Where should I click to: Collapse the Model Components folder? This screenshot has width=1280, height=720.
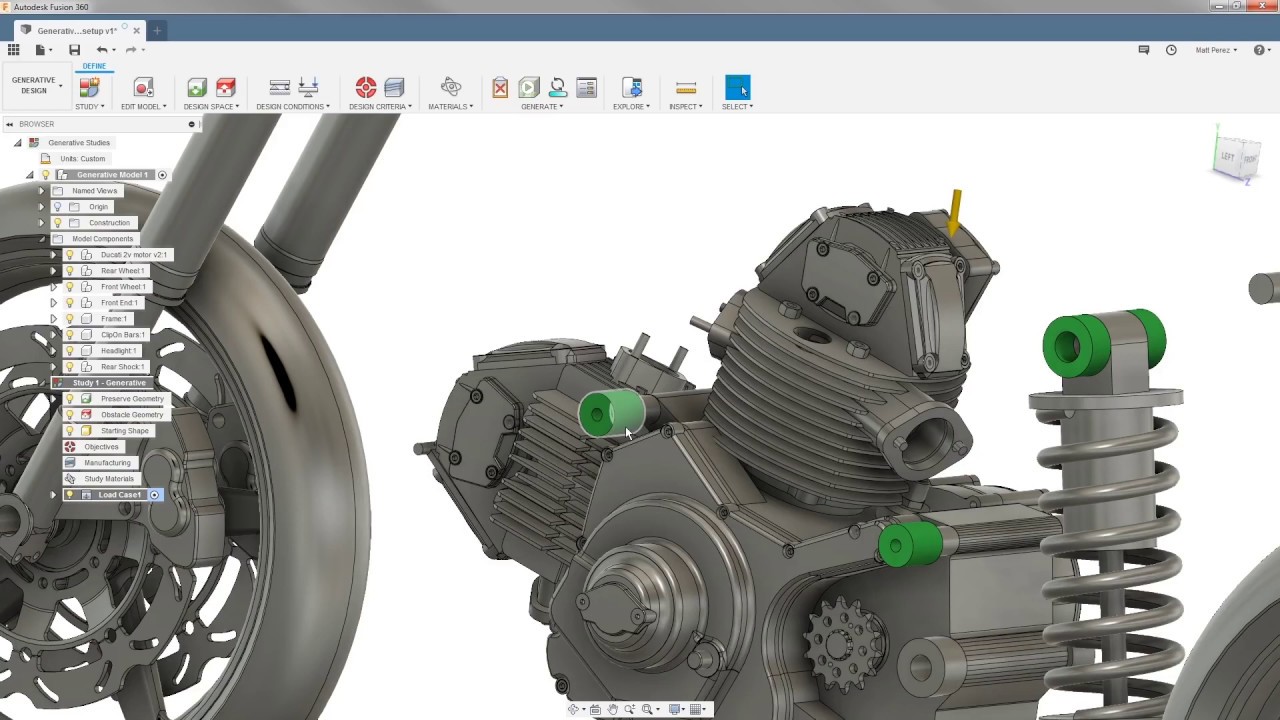(41, 239)
